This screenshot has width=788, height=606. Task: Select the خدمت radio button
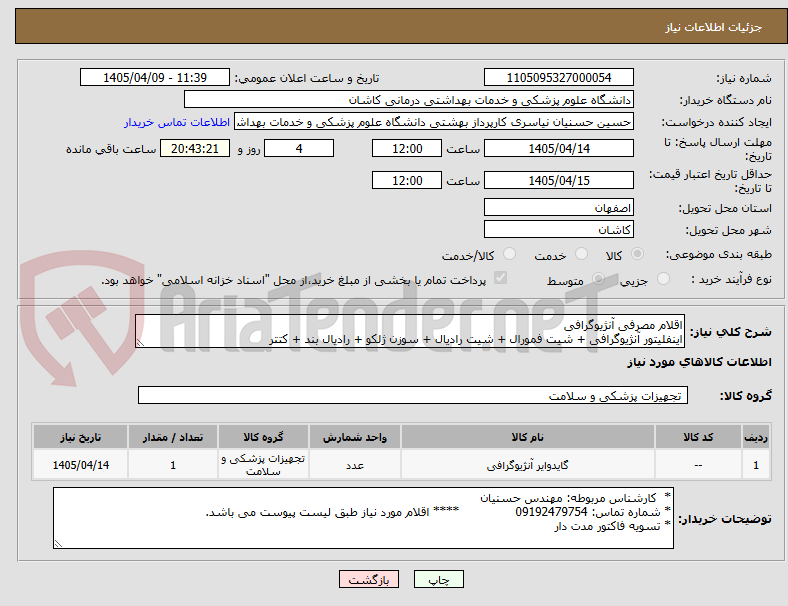click(581, 254)
